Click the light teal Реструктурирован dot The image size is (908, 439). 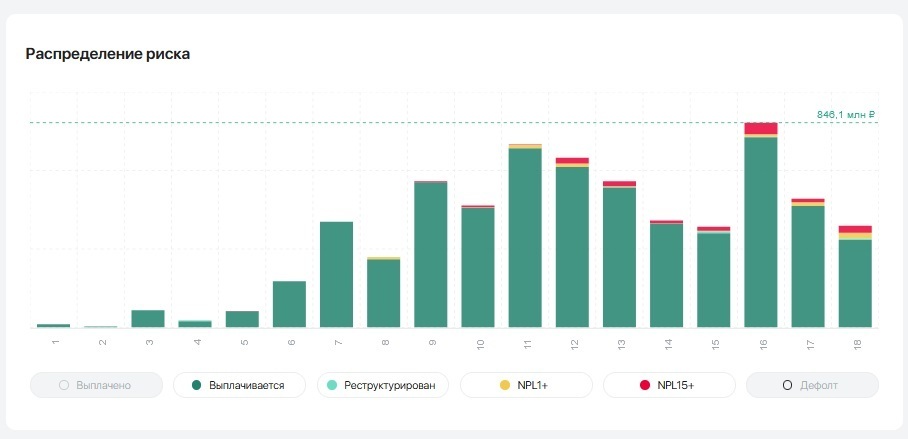332,385
